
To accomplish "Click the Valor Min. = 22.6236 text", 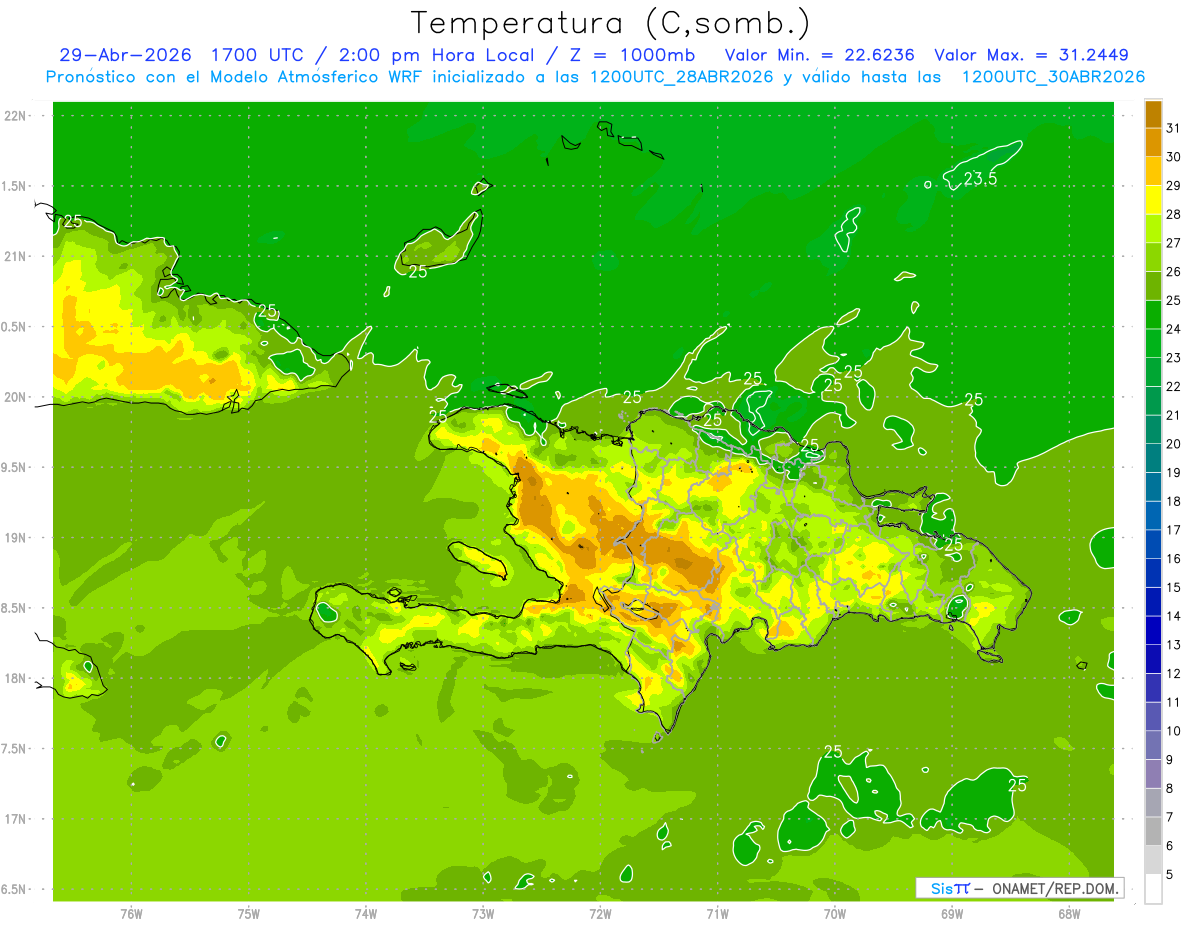I will 819,55.
